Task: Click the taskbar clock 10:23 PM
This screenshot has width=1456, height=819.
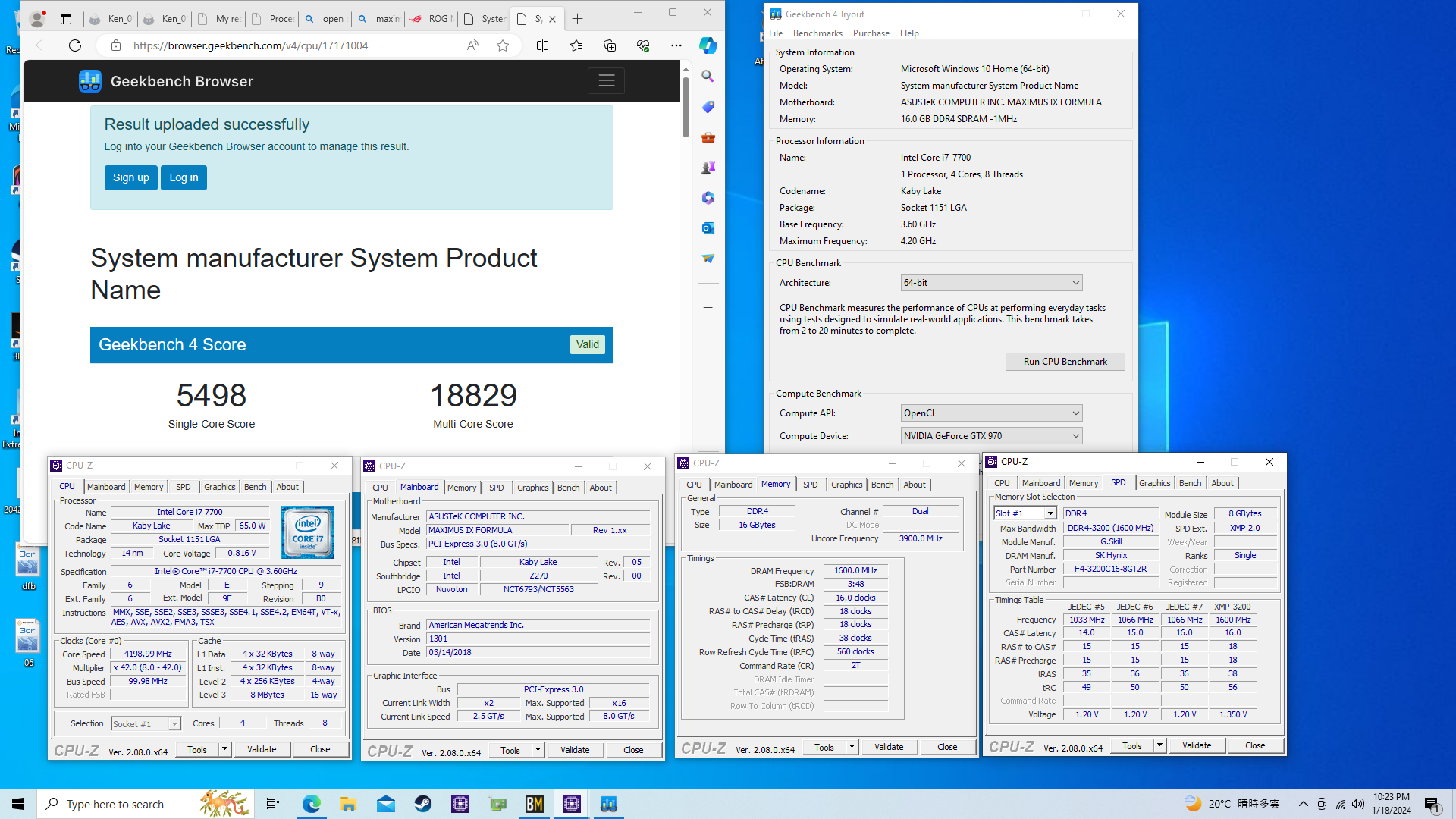Action: click(x=1392, y=804)
